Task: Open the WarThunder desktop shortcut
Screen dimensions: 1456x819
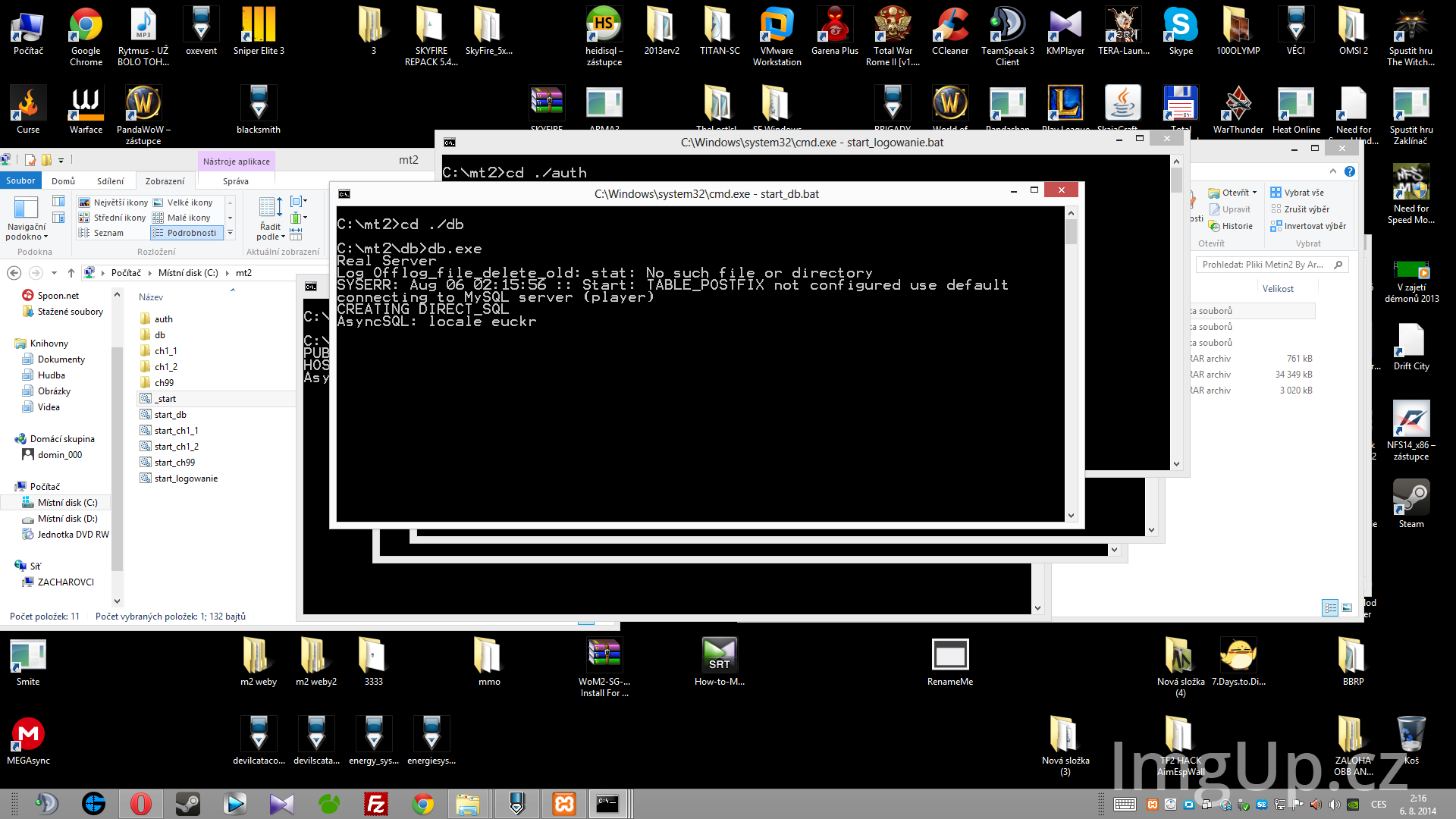Action: 1238,109
